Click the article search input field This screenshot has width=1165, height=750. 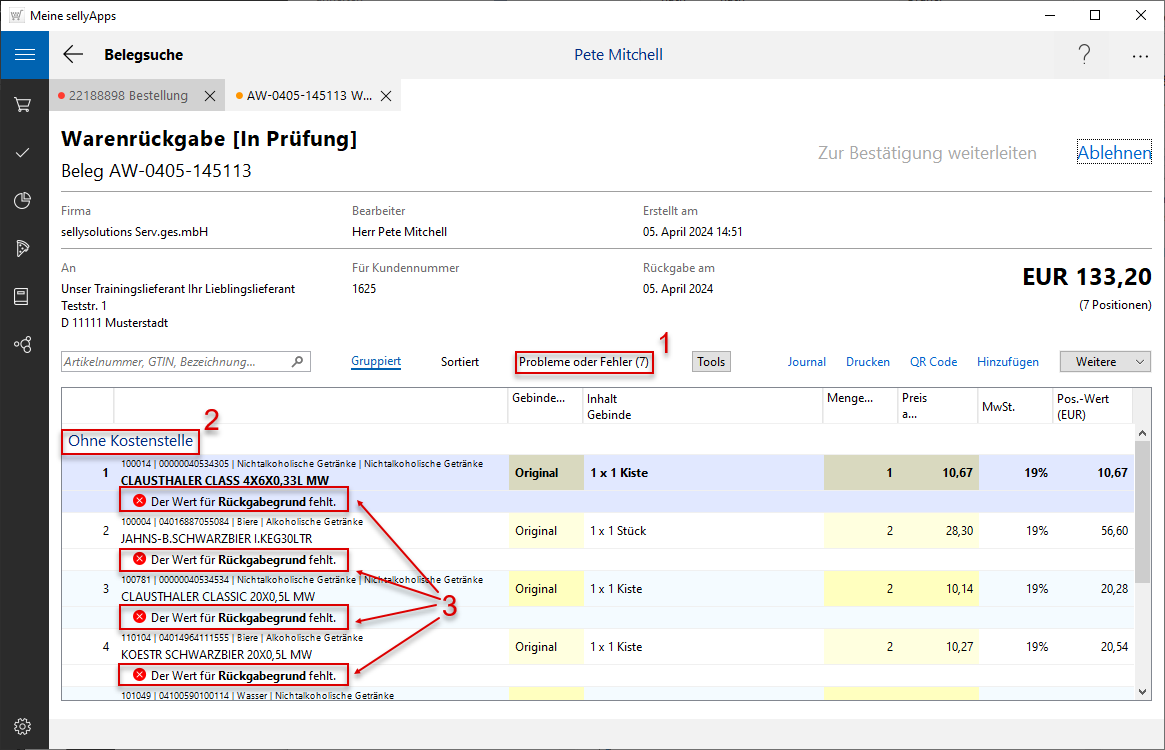point(175,362)
